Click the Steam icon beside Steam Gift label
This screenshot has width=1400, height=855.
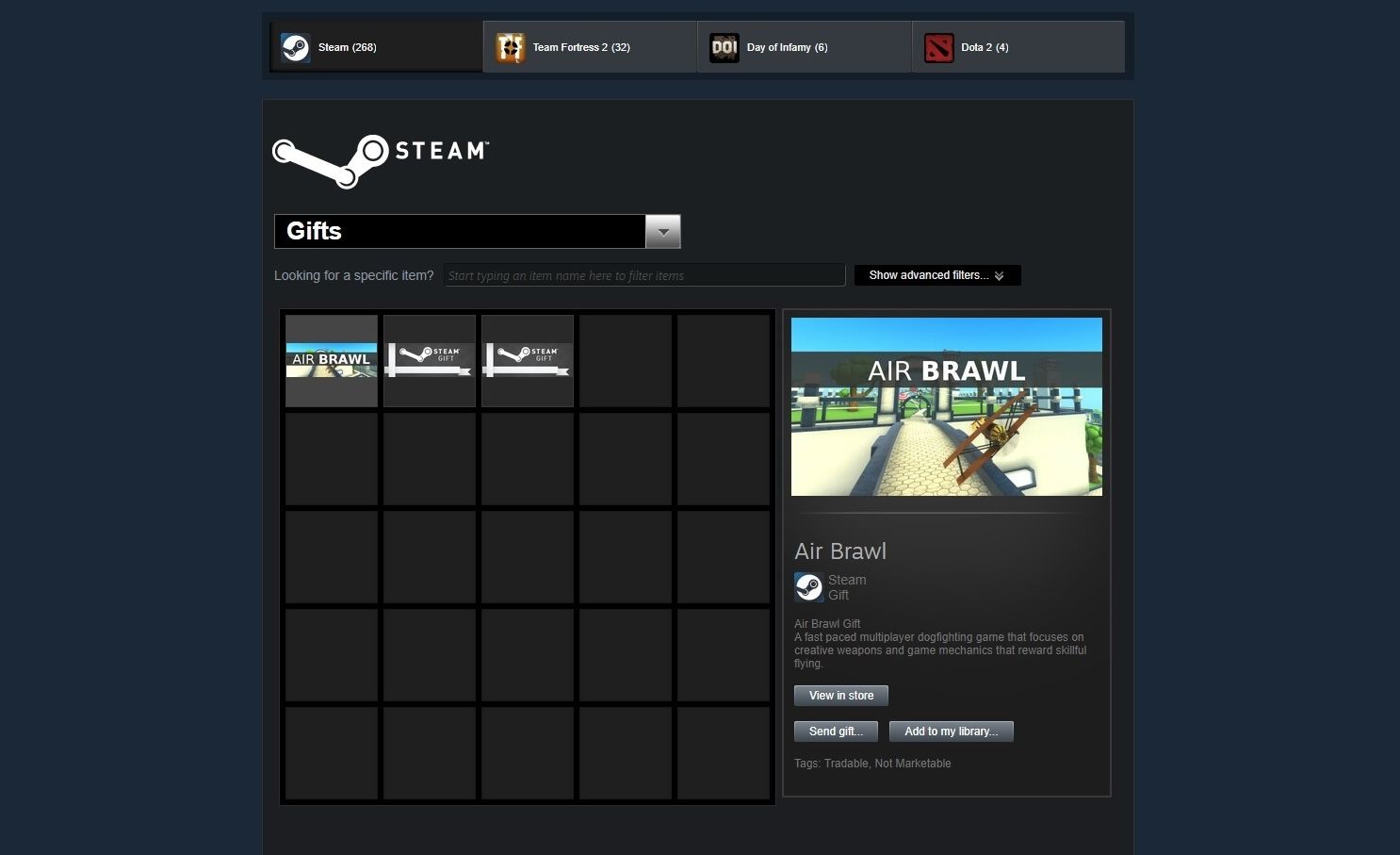pos(809,587)
